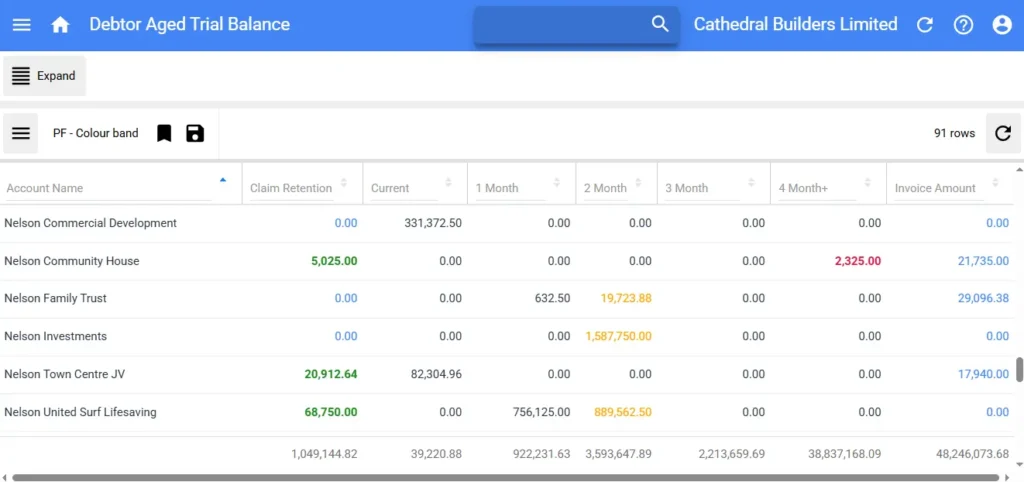Select Nelson Community House row

[x=507, y=261]
